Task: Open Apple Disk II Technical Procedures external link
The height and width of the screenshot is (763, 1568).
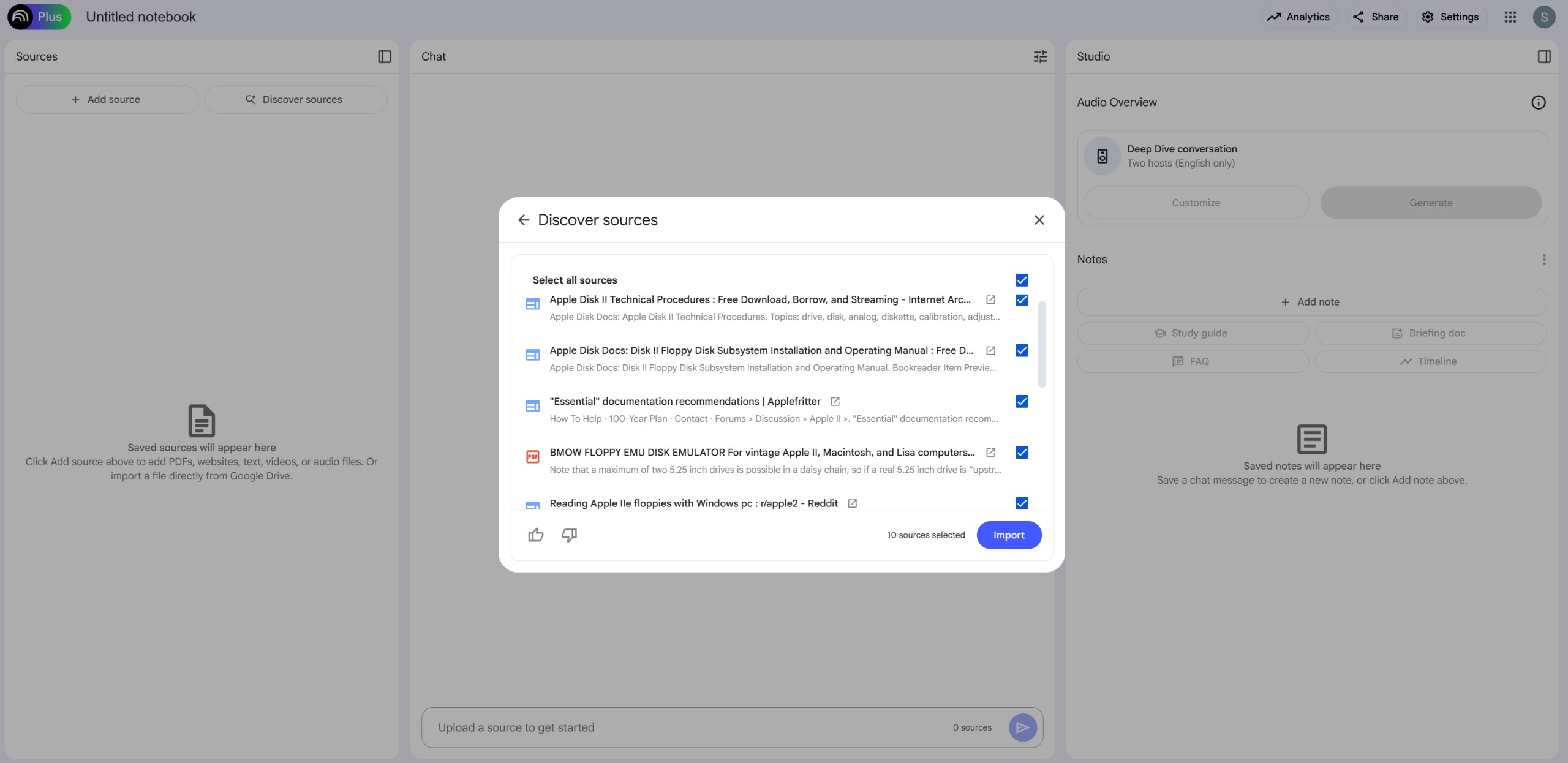Action: pyautogui.click(x=990, y=299)
